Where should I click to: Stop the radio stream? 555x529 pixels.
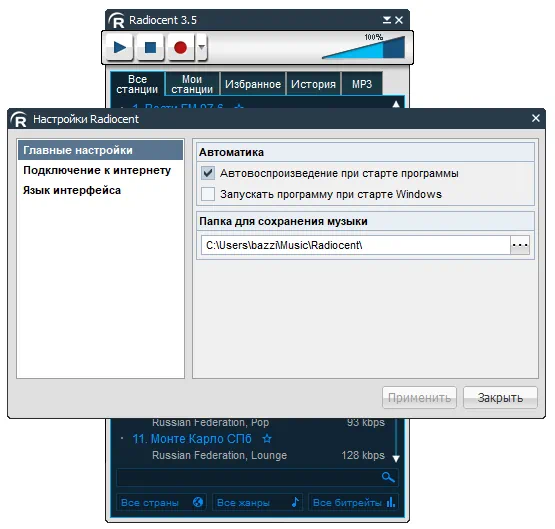tap(150, 47)
